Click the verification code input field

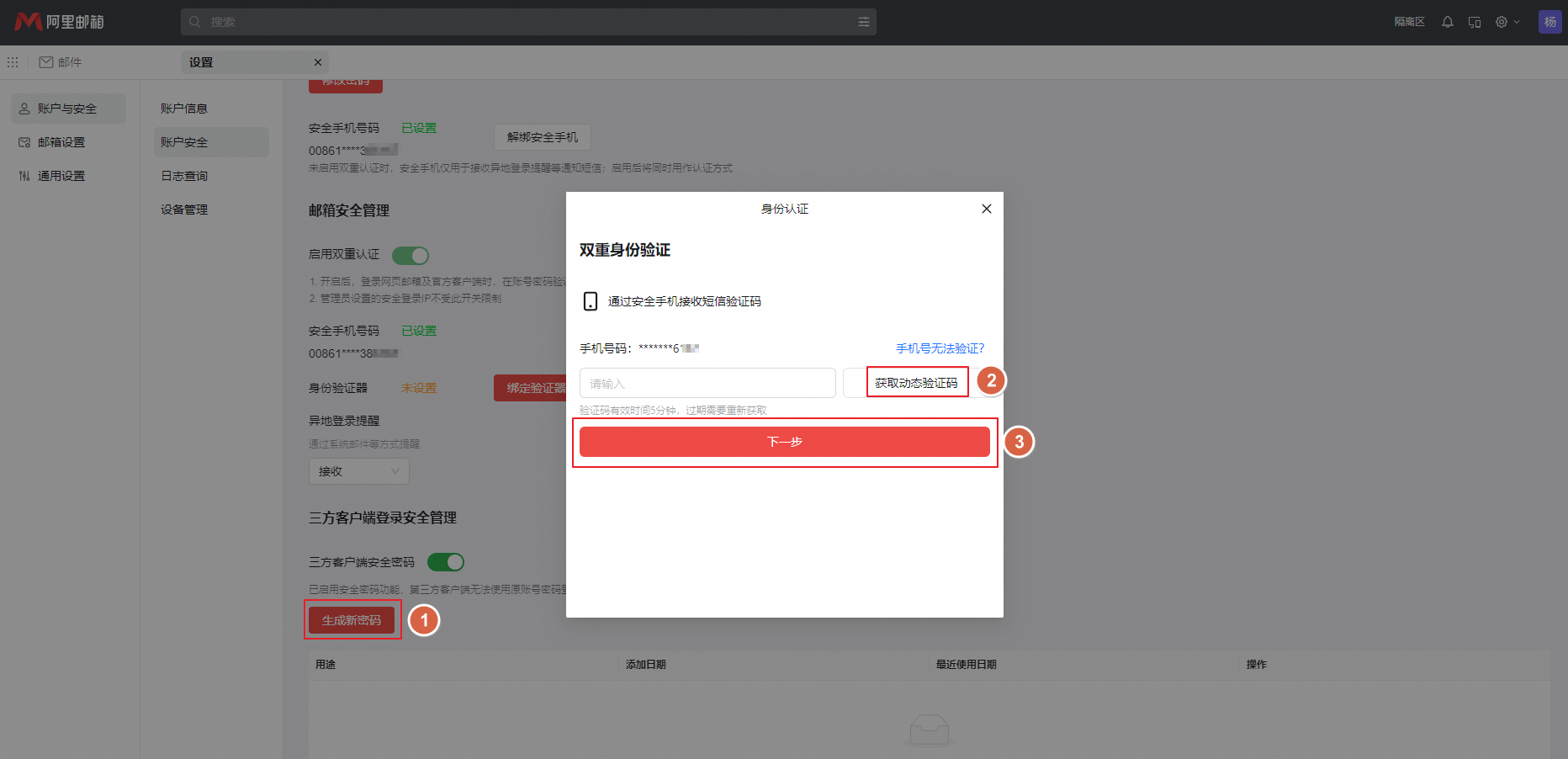click(707, 384)
